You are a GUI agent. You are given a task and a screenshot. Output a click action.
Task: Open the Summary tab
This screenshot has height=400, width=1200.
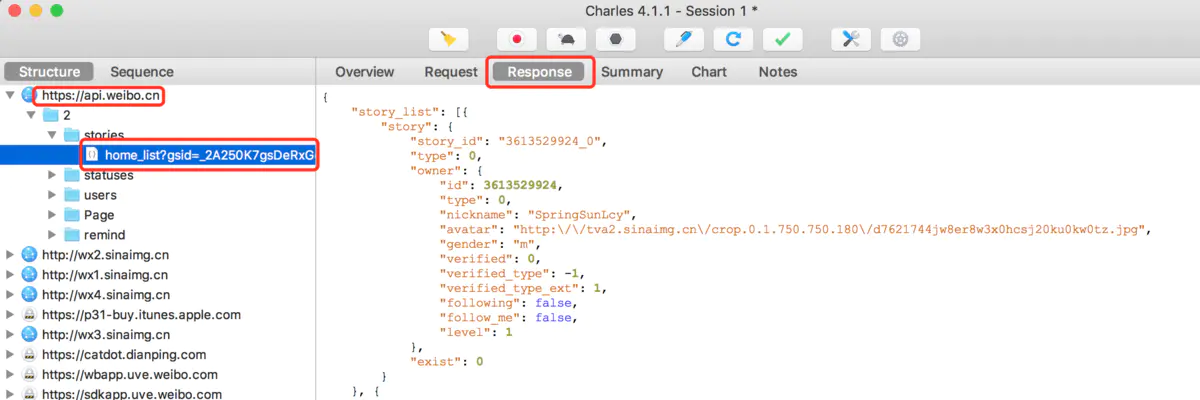click(632, 72)
